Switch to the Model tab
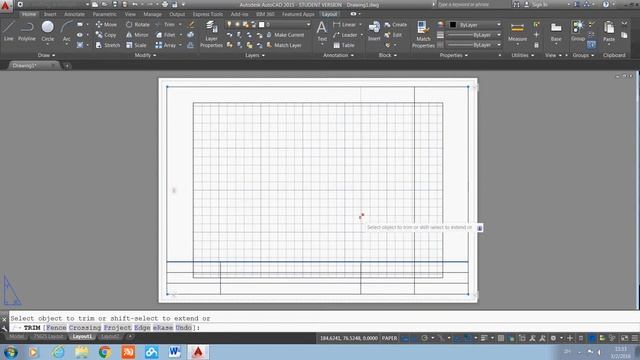Image resolution: width=640 pixels, height=360 pixels. (x=16, y=337)
